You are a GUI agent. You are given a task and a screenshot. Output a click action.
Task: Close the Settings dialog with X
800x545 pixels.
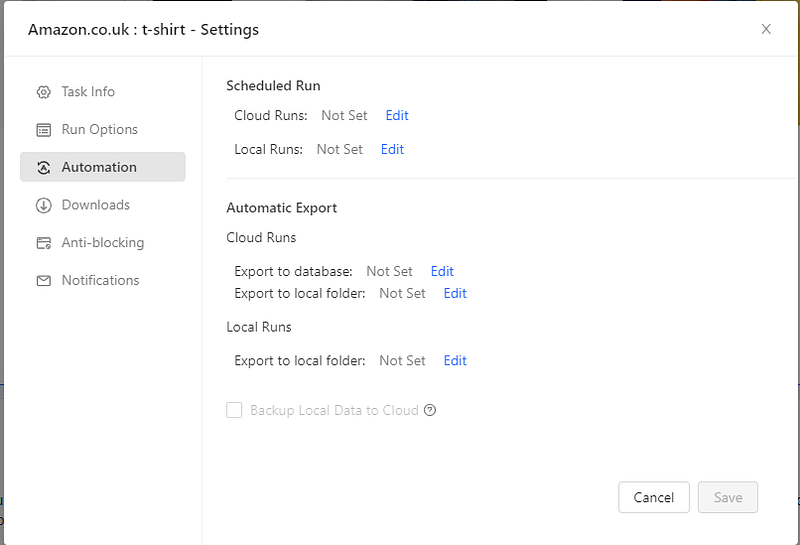coord(766,29)
